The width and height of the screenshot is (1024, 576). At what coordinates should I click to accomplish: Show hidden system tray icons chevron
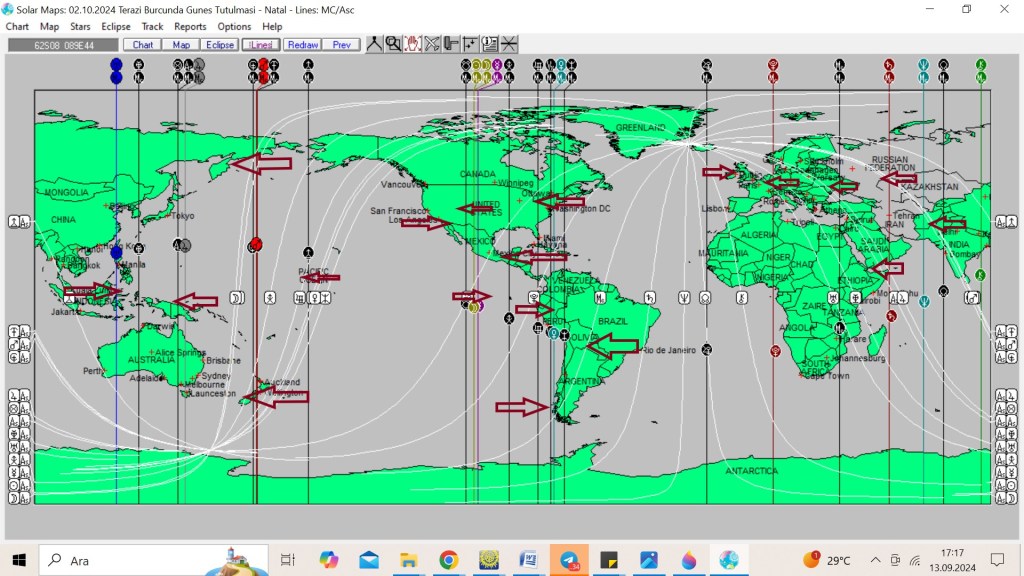point(876,560)
